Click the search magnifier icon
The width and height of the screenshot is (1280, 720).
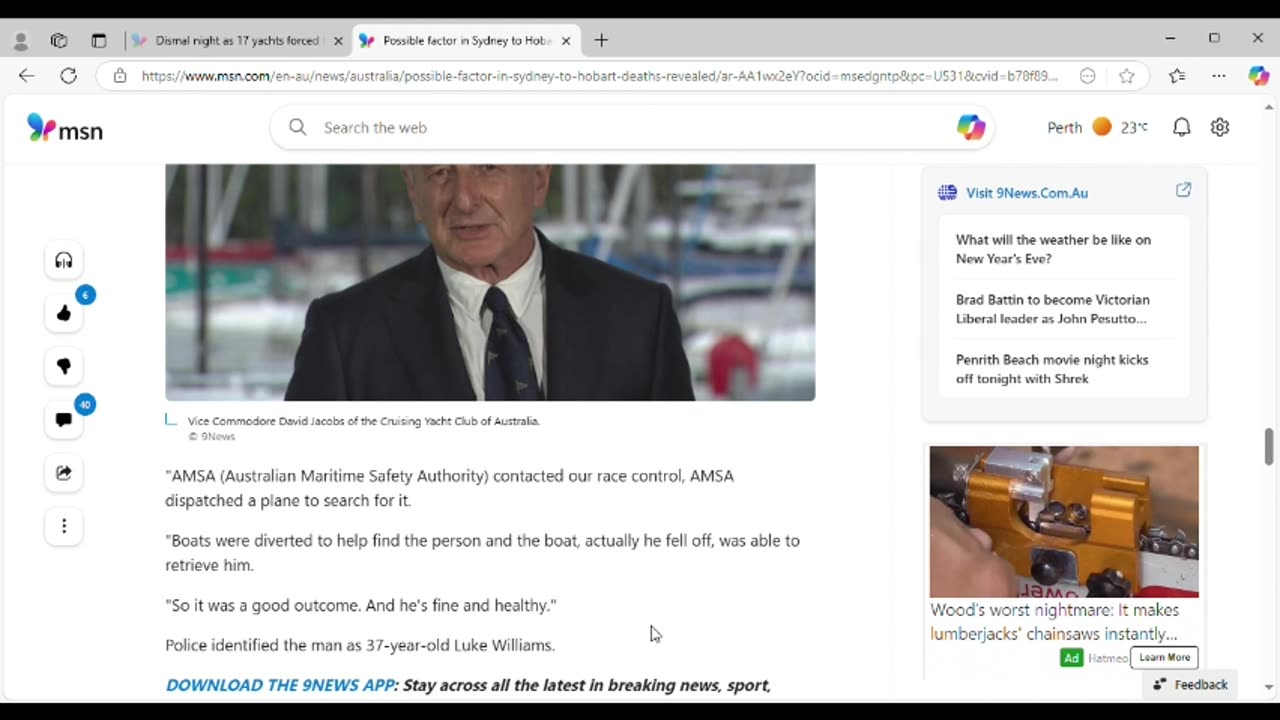click(297, 127)
